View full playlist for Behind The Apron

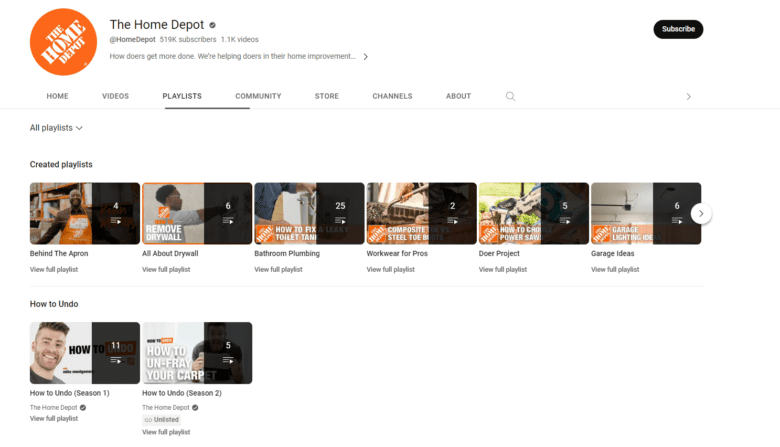(x=54, y=269)
